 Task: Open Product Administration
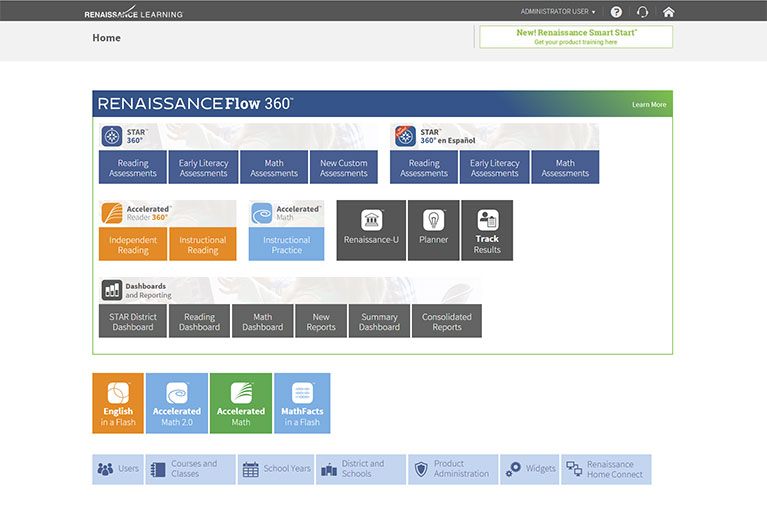pyautogui.click(x=453, y=469)
